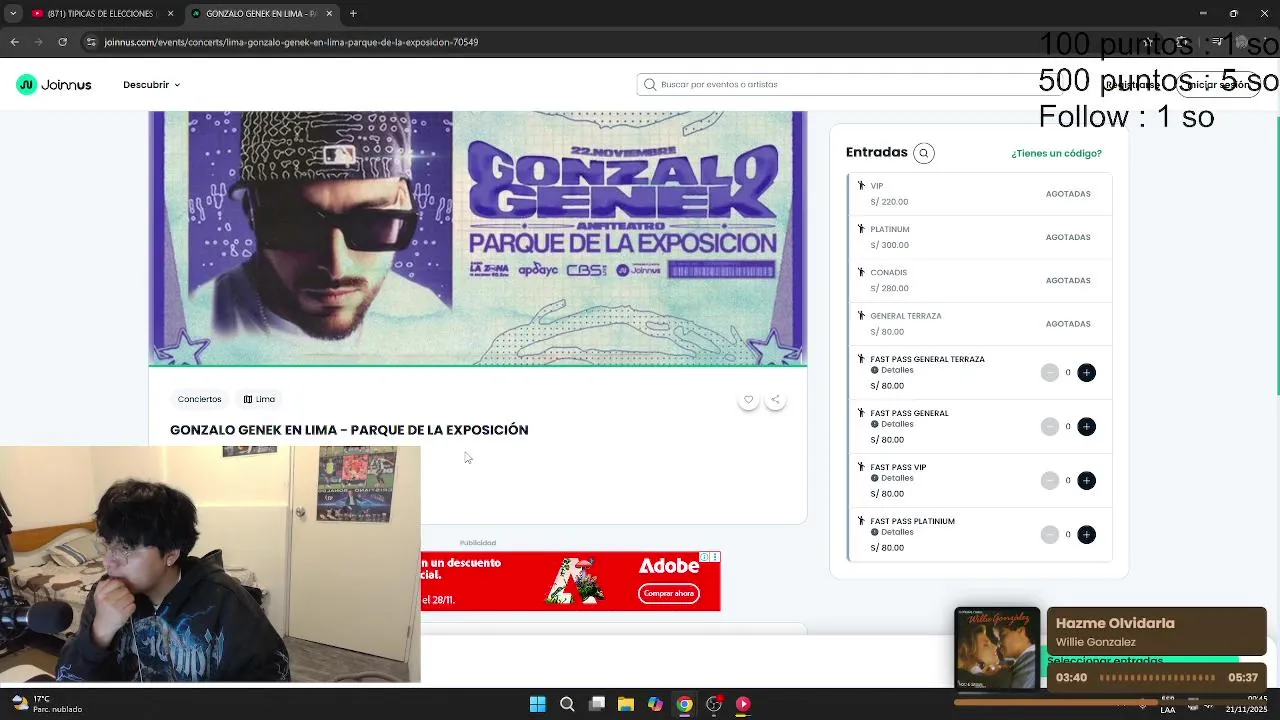
Task: Open Windows taskbar search
Action: pyautogui.click(x=567, y=704)
